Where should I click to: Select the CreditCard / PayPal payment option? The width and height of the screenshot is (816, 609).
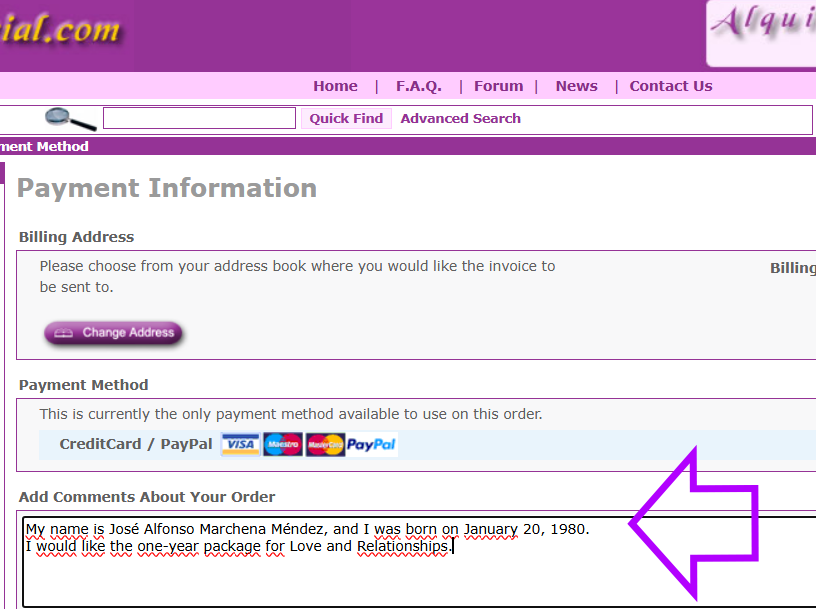[x=136, y=444]
